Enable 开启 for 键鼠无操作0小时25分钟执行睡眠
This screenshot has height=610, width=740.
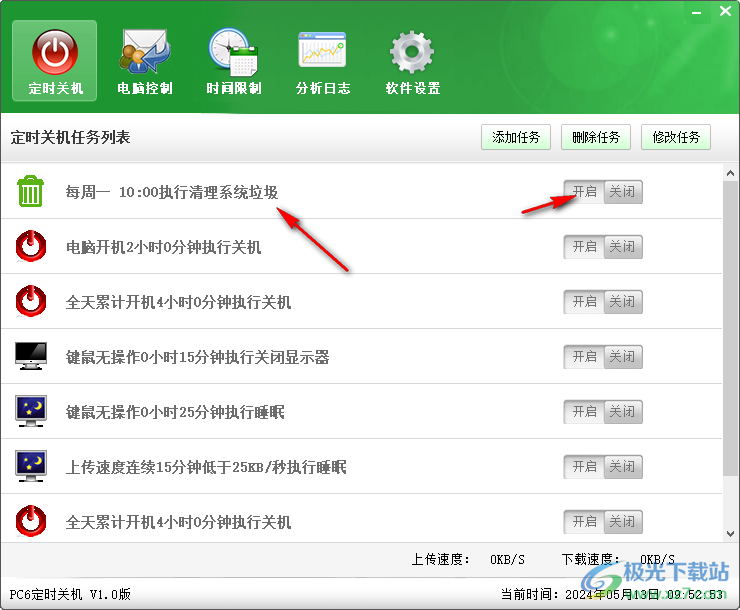[584, 412]
